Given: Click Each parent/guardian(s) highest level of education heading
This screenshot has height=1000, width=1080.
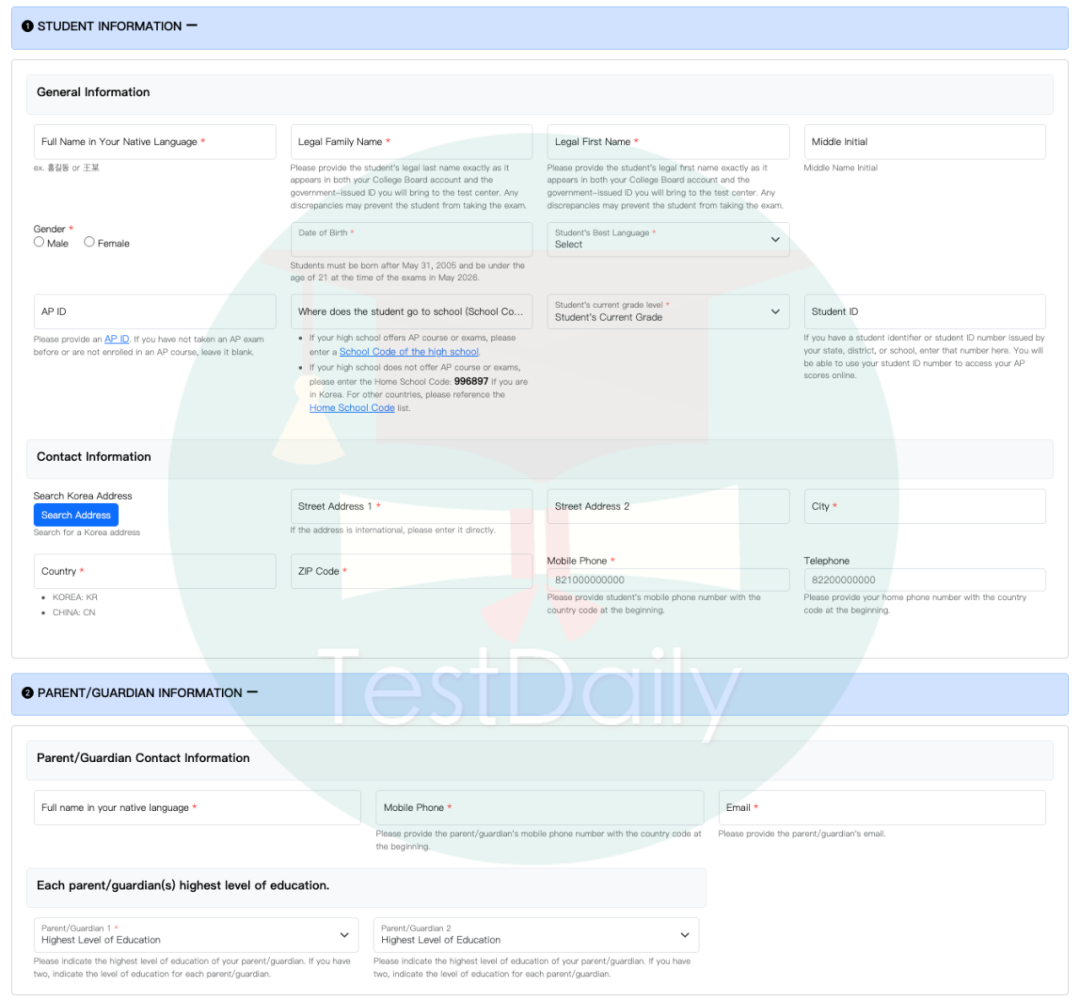Looking at the screenshot, I should click(183, 885).
